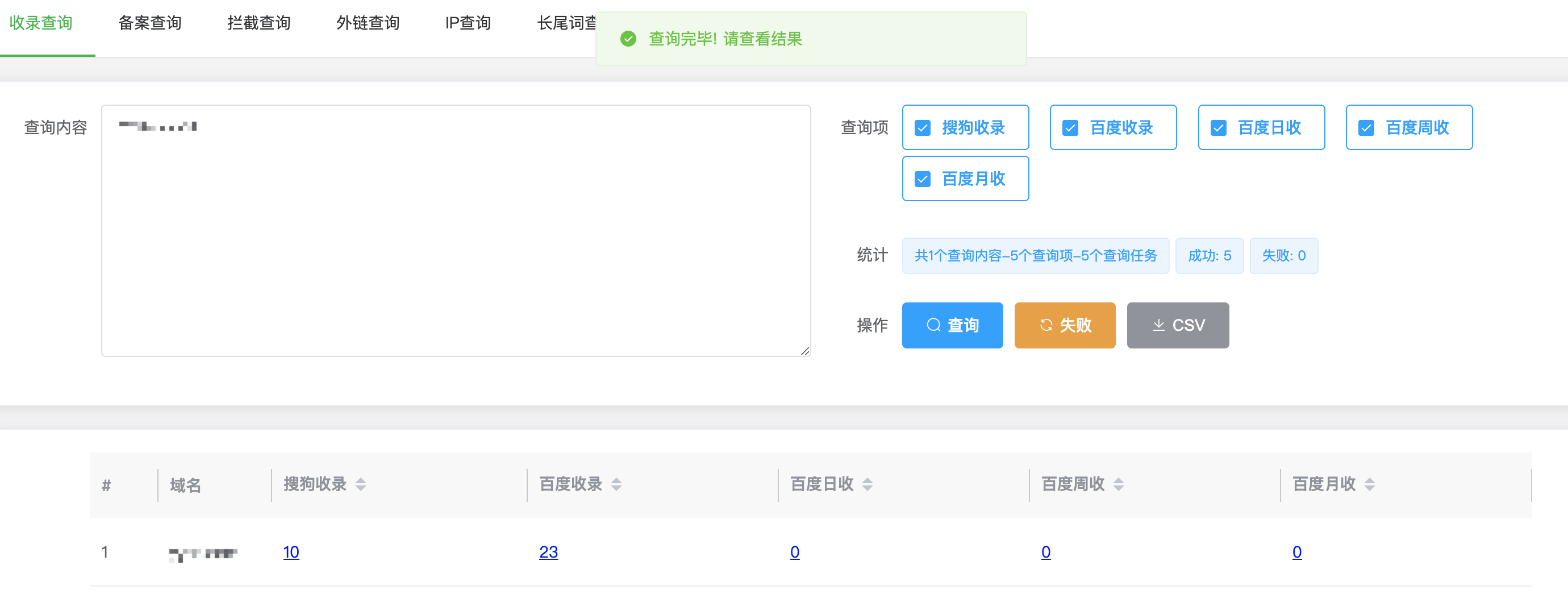Image resolution: width=1568 pixels, height=598 pixels.
Task: Sort by 百度日收 column arrows
Action: click(868, 485)
